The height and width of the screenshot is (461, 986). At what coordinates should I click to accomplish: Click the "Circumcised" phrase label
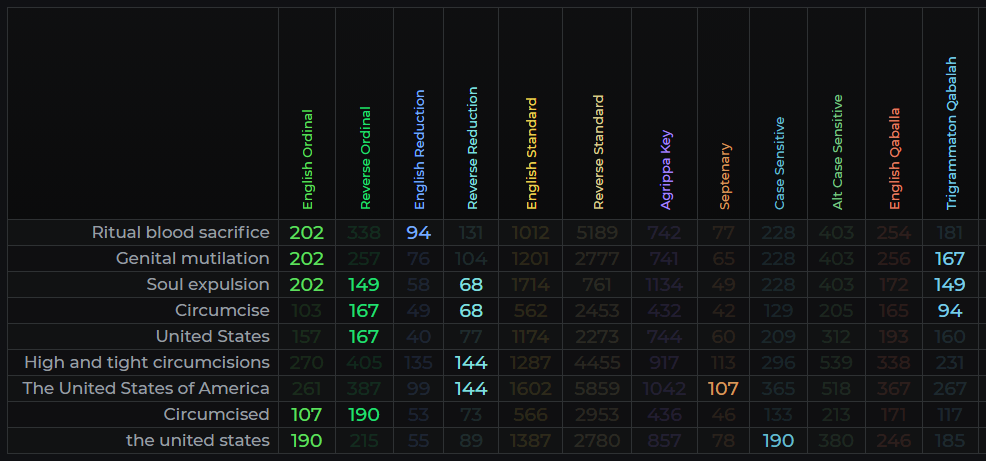[x=216, y=414]
